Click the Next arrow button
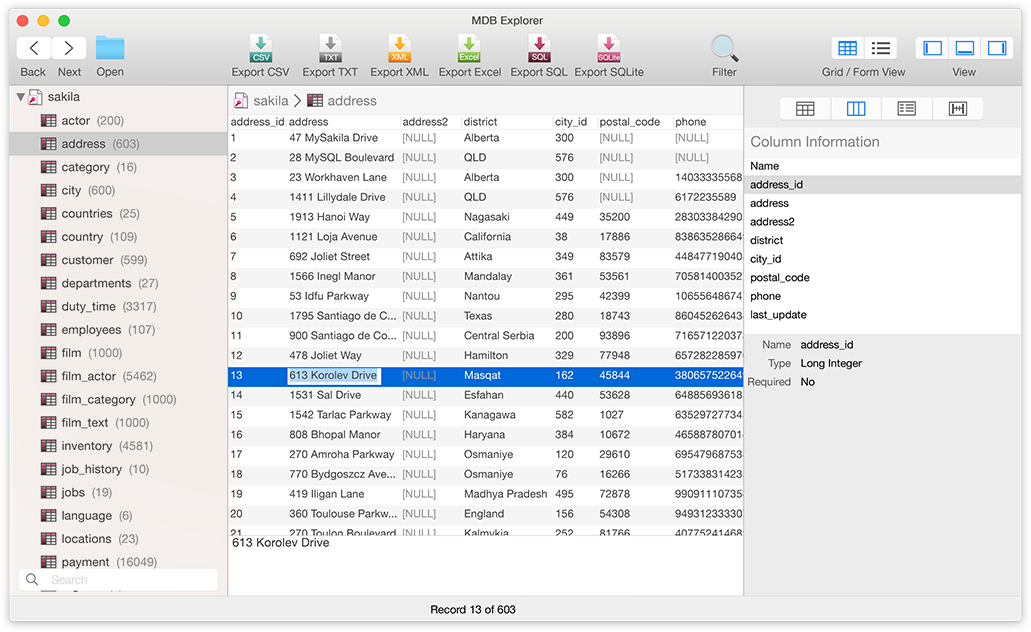This screenshot has height=632, width=1031. click(68, 48)
